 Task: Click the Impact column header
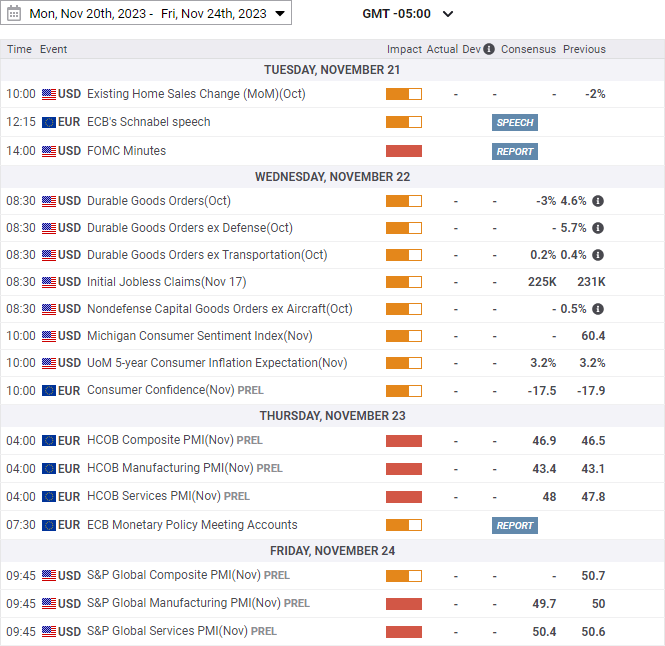pos(404,49)
